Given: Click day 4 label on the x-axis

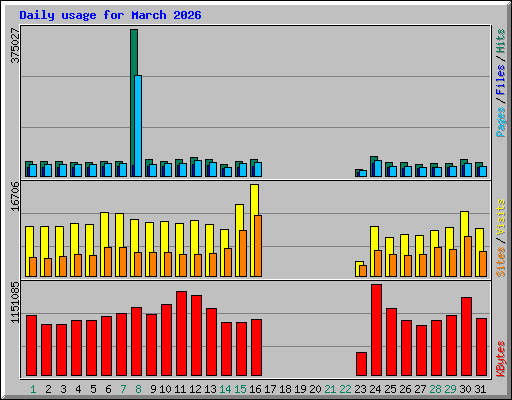Looking at the screenshot, I should tap(78, 389).
